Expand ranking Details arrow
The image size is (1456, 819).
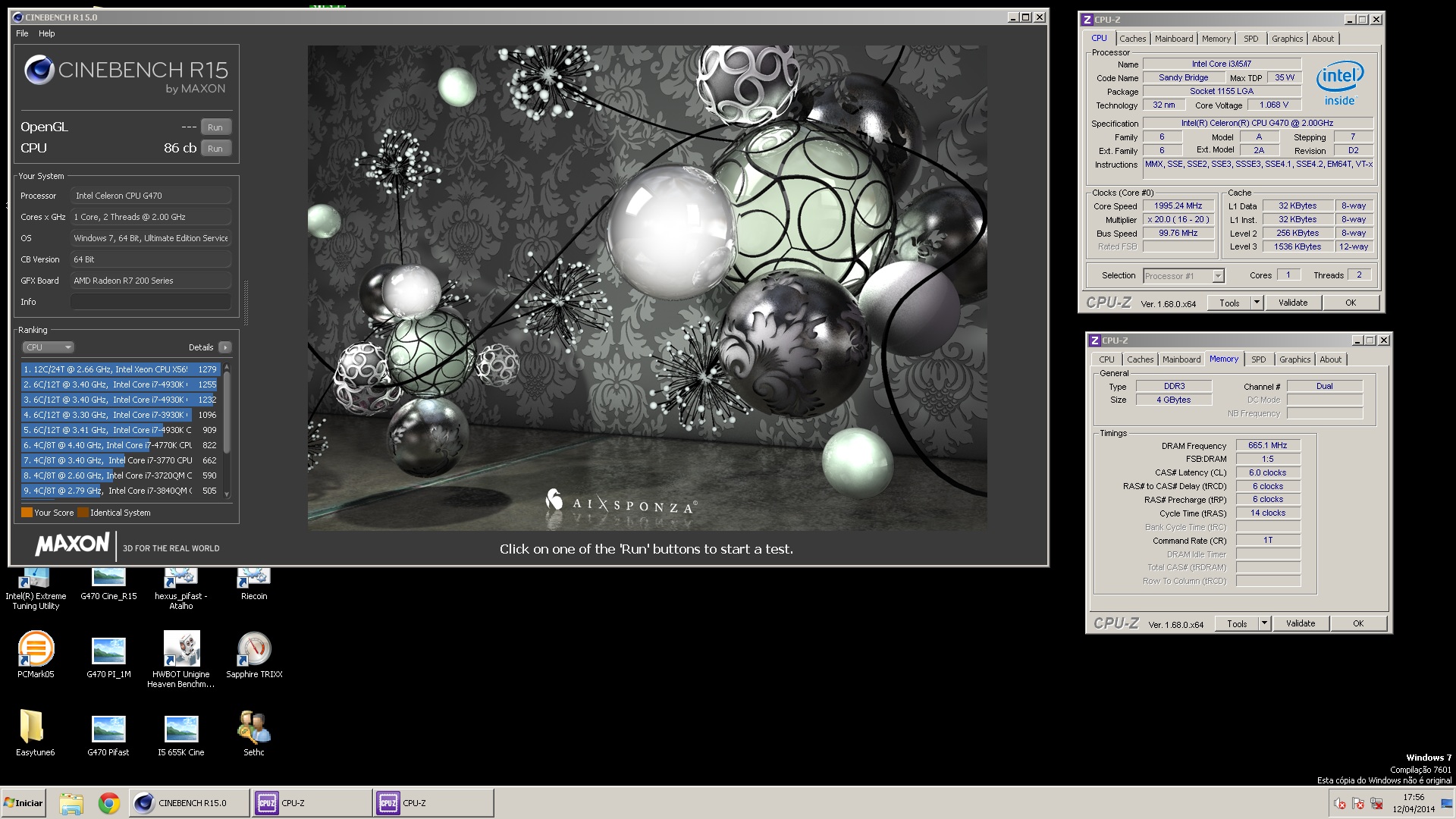tap(224, 347)
